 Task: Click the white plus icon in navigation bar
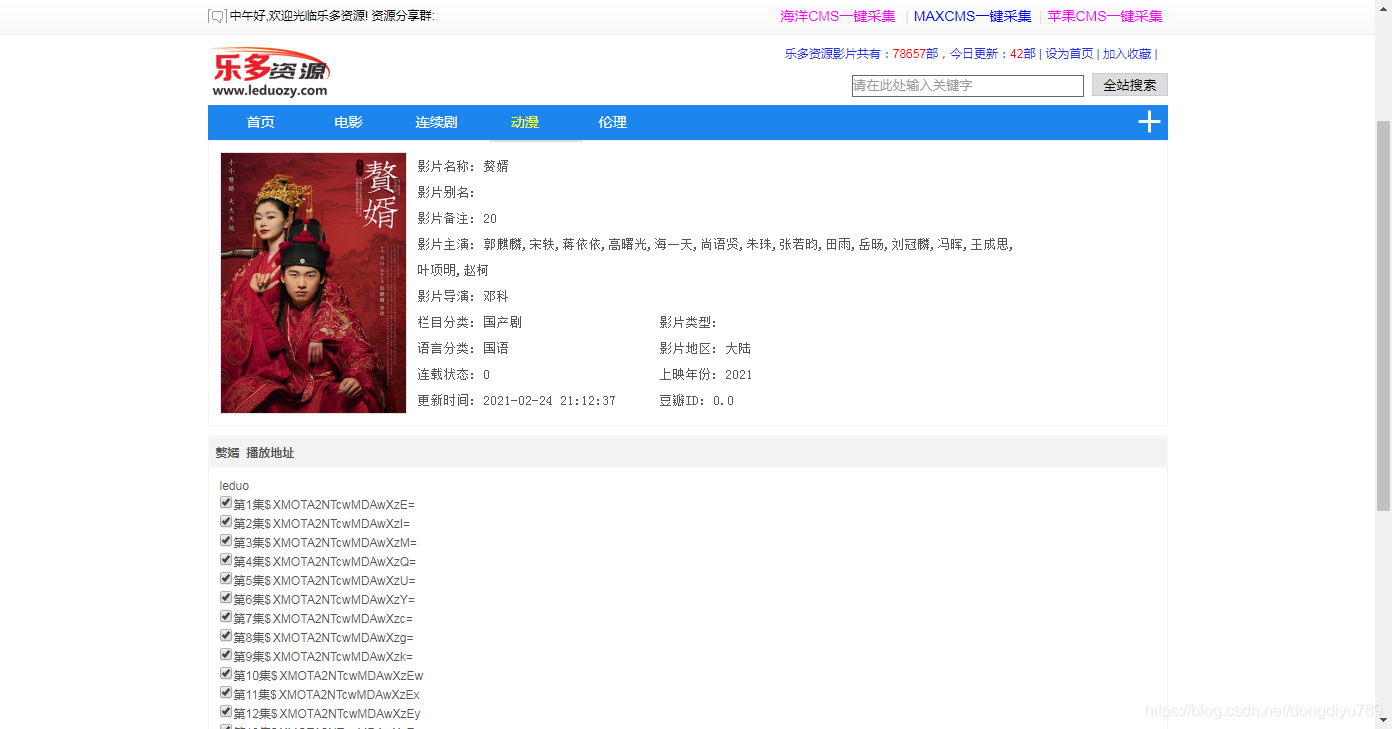(1150, 122)
